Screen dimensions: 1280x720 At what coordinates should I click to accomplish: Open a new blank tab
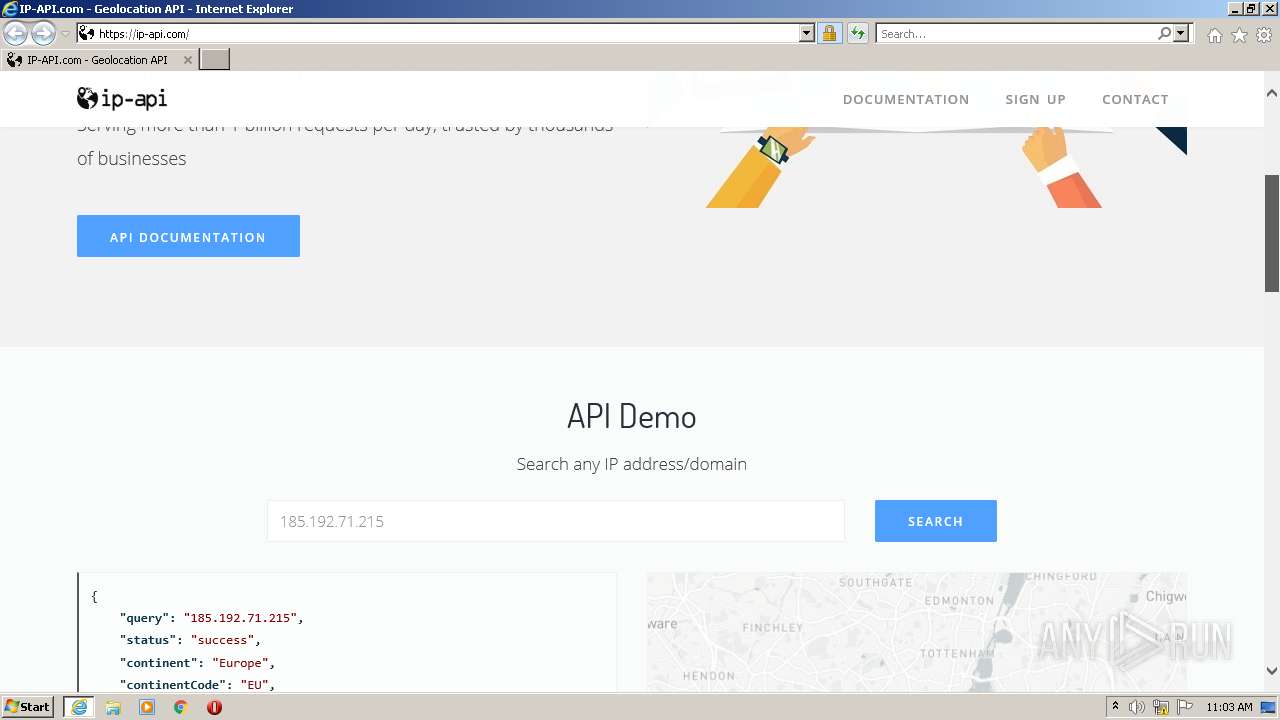215,60
